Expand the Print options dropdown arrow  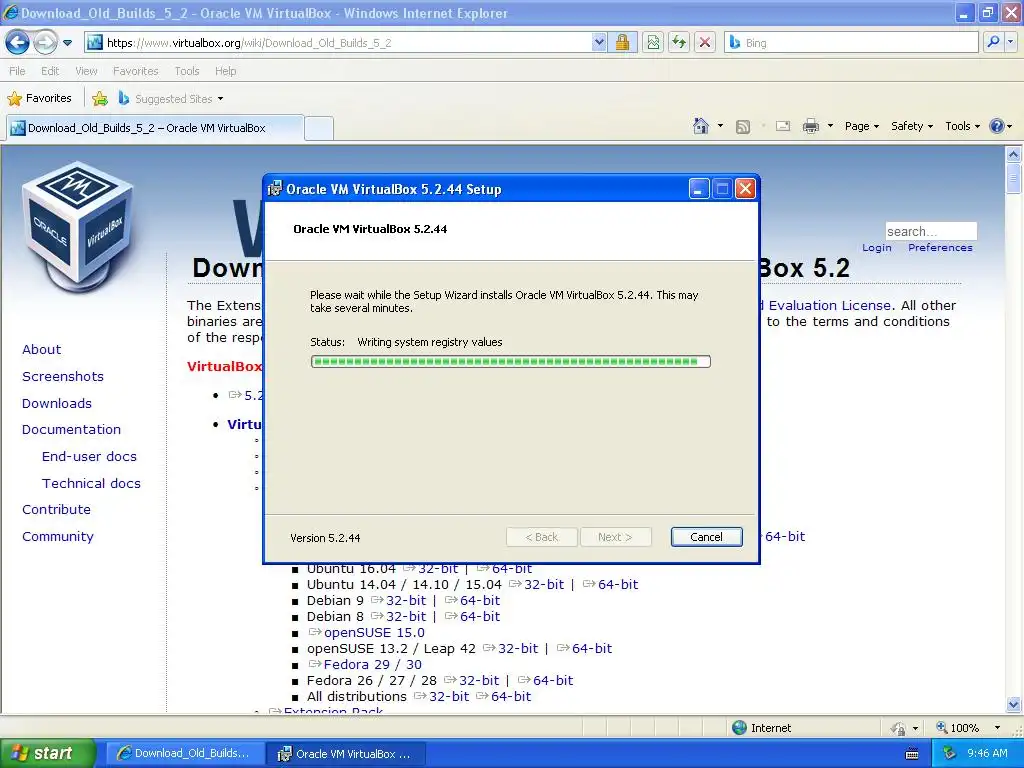tap(830, 126)
